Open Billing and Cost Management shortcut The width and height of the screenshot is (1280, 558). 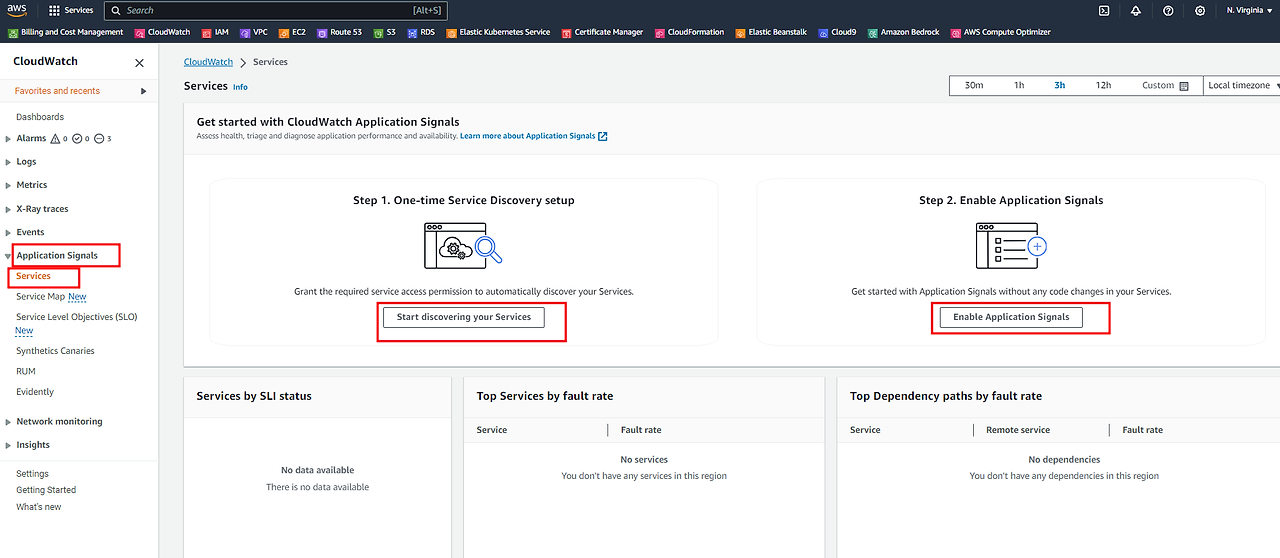[x=66, y=32]
